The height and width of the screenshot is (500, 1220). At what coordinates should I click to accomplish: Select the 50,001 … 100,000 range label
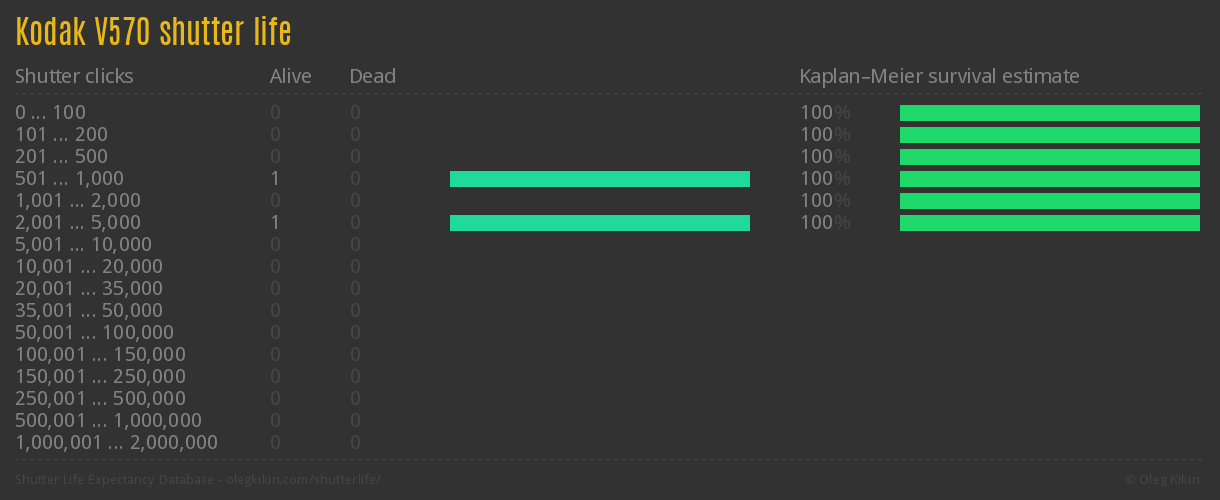coord(94,333)
